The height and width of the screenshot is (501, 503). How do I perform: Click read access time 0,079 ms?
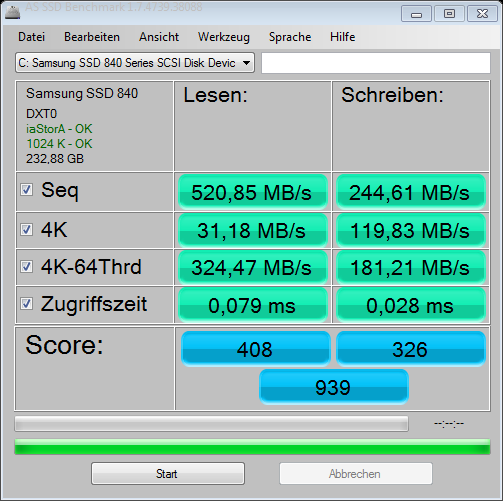pyautogui.click(x=253, y=305)
